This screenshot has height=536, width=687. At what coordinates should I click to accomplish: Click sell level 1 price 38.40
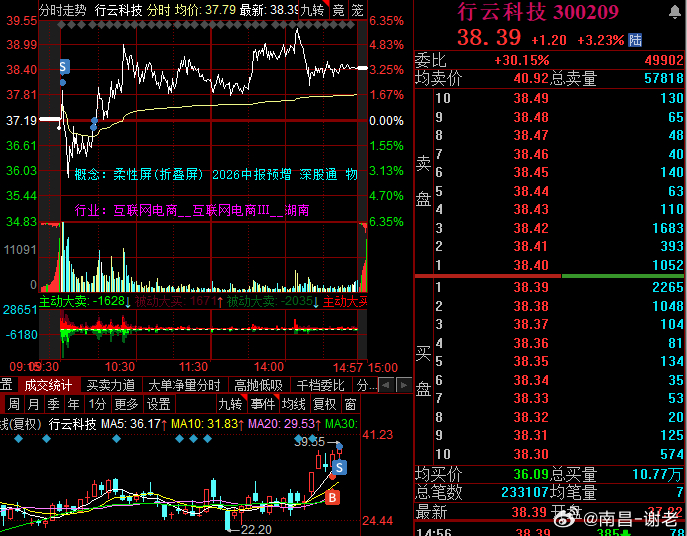(531, 265)
